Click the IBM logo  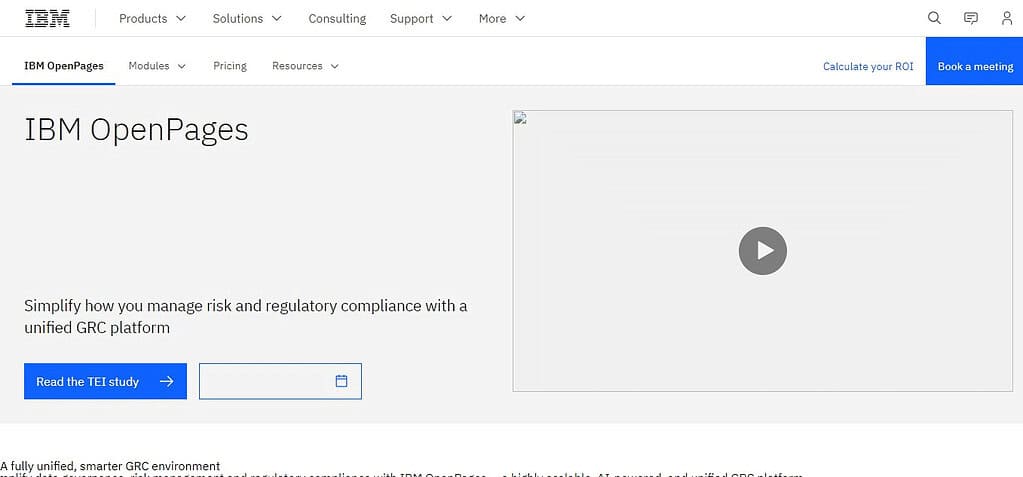[48, 18]
